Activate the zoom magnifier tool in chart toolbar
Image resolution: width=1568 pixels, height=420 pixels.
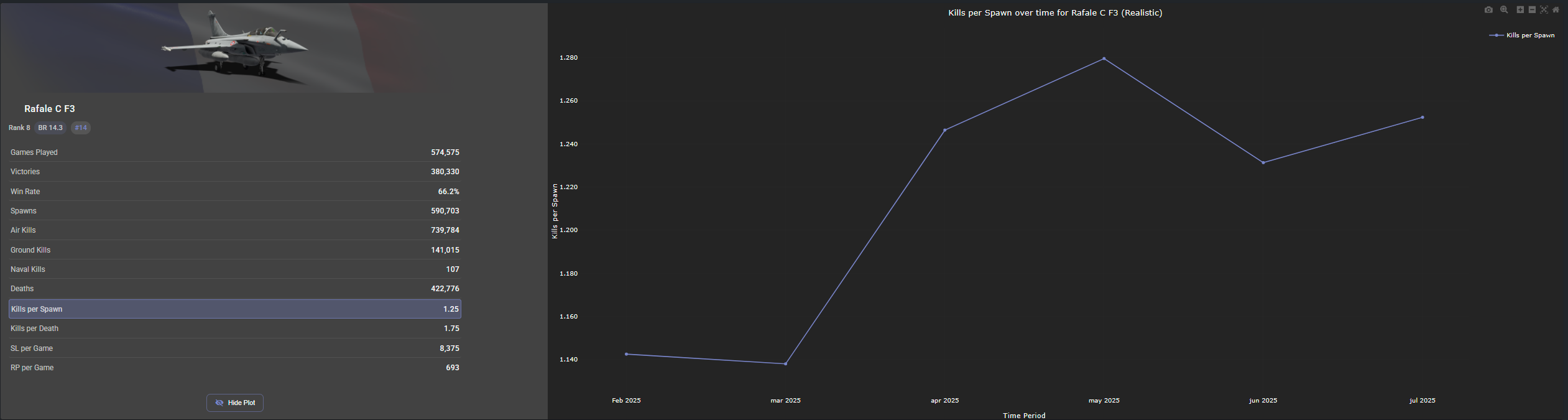[1504, 10]
